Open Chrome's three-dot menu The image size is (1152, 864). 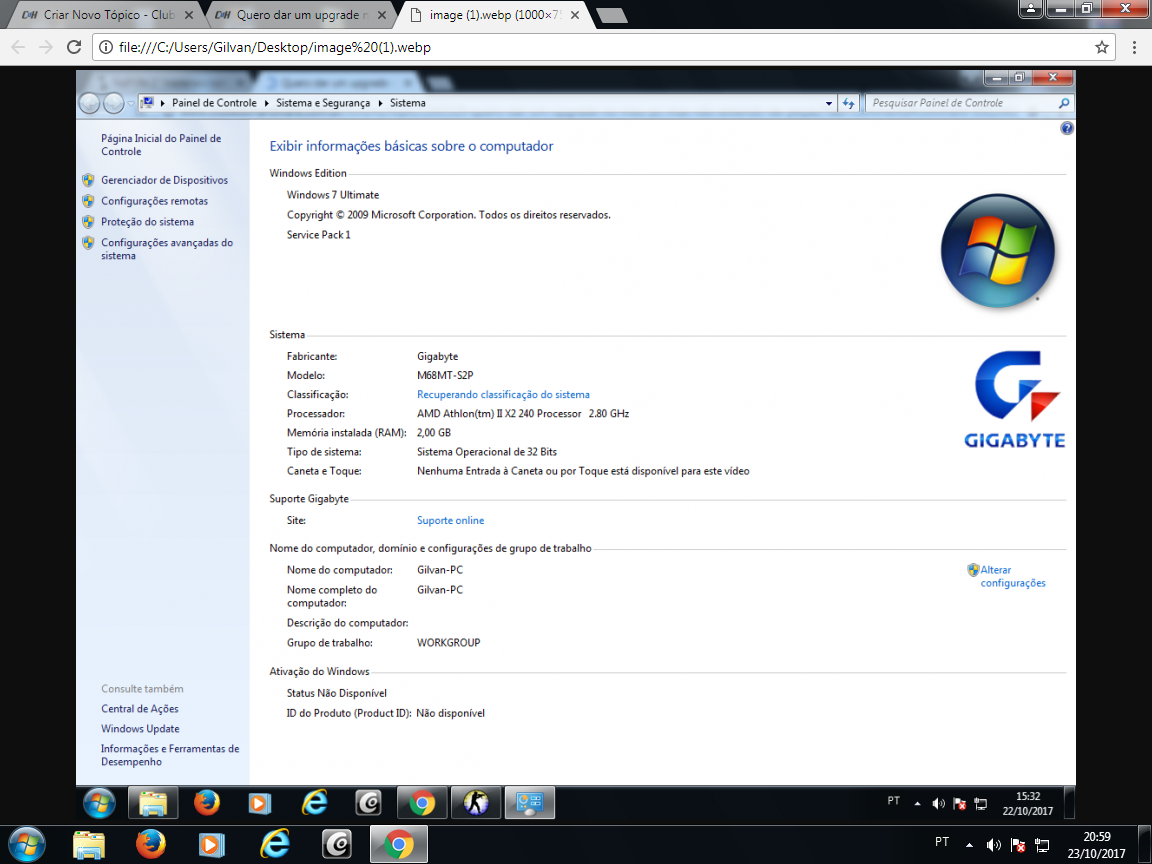point(1134,47)
